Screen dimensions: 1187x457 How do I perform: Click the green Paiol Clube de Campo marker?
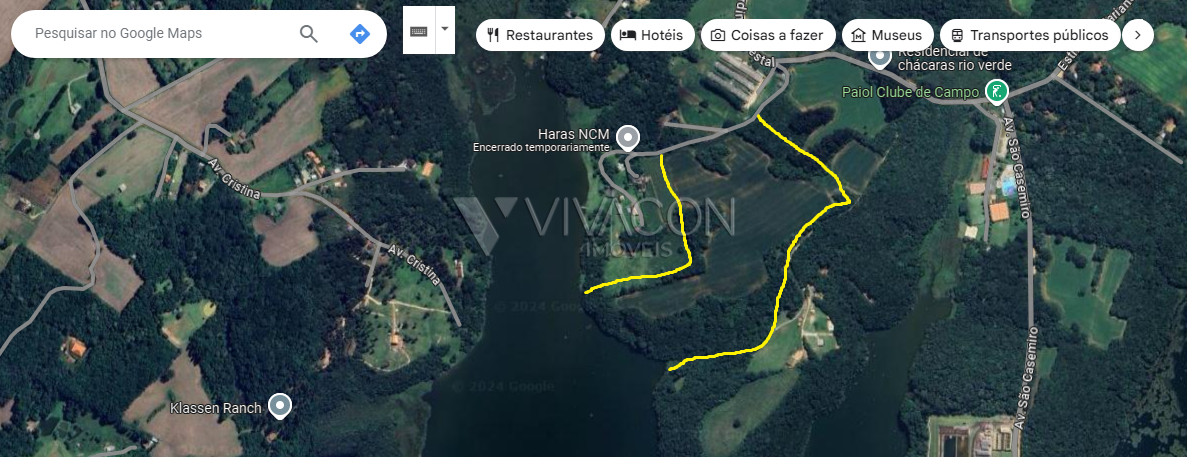998,92
